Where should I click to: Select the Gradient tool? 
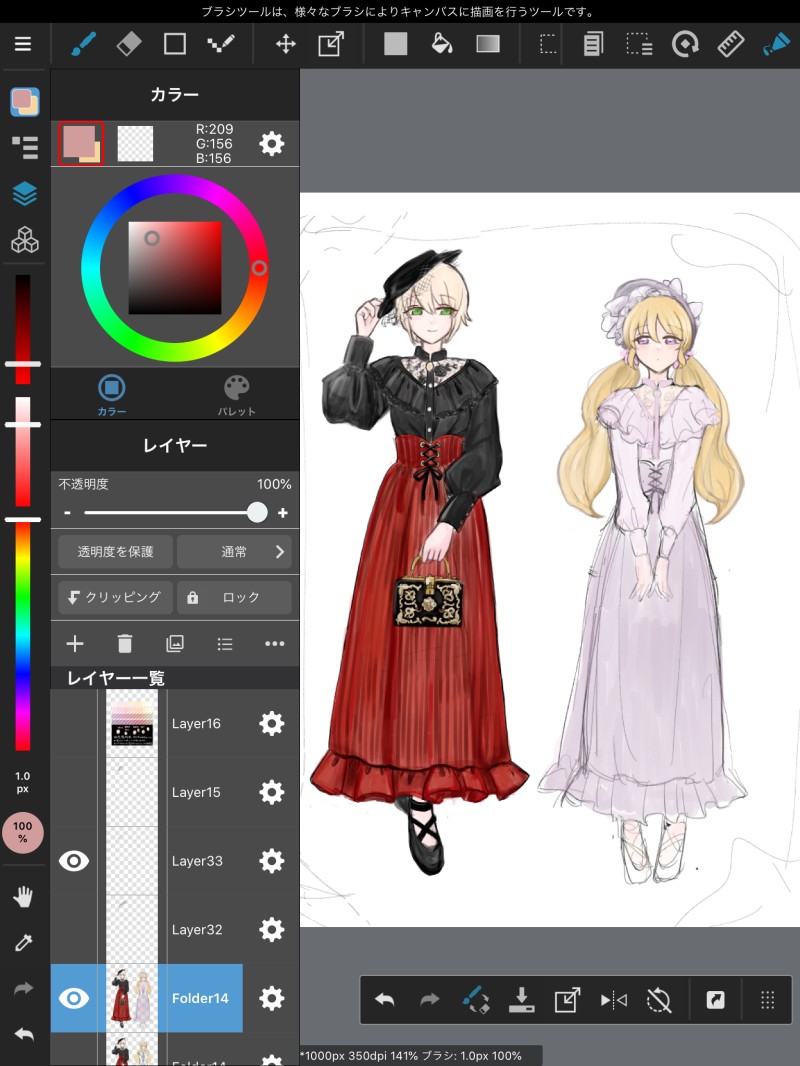pos(488,44)
